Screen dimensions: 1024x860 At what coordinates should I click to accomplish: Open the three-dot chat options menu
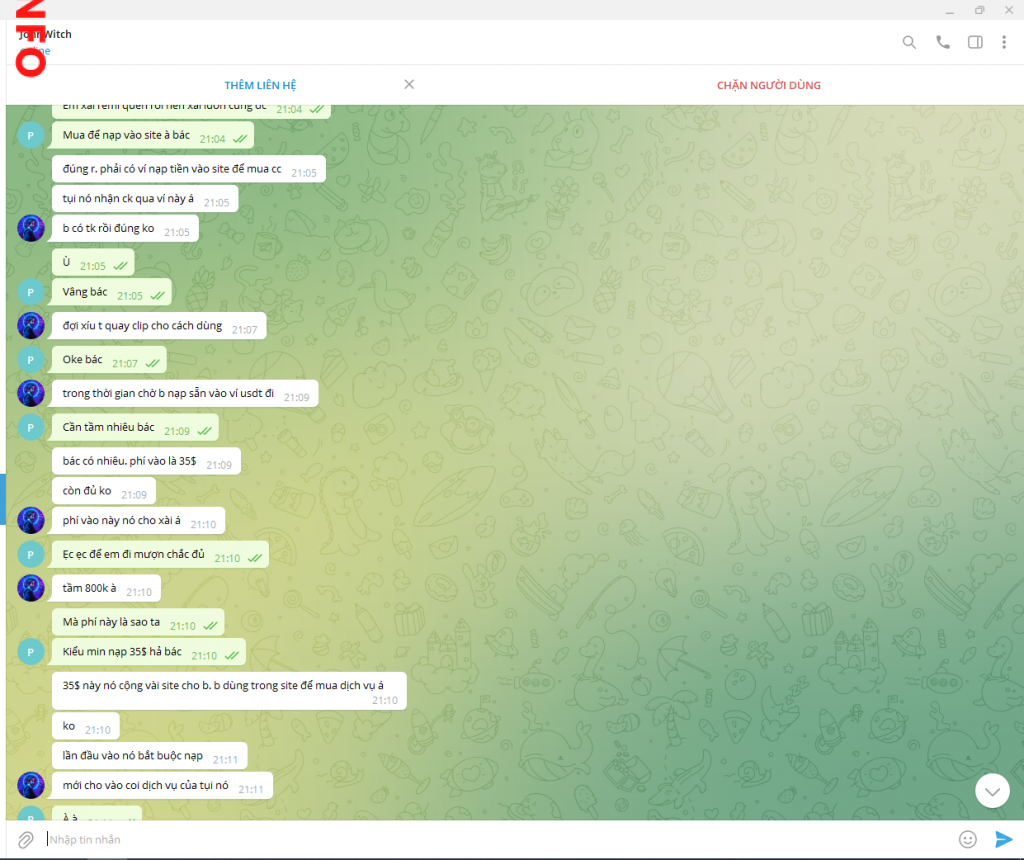1004,42
